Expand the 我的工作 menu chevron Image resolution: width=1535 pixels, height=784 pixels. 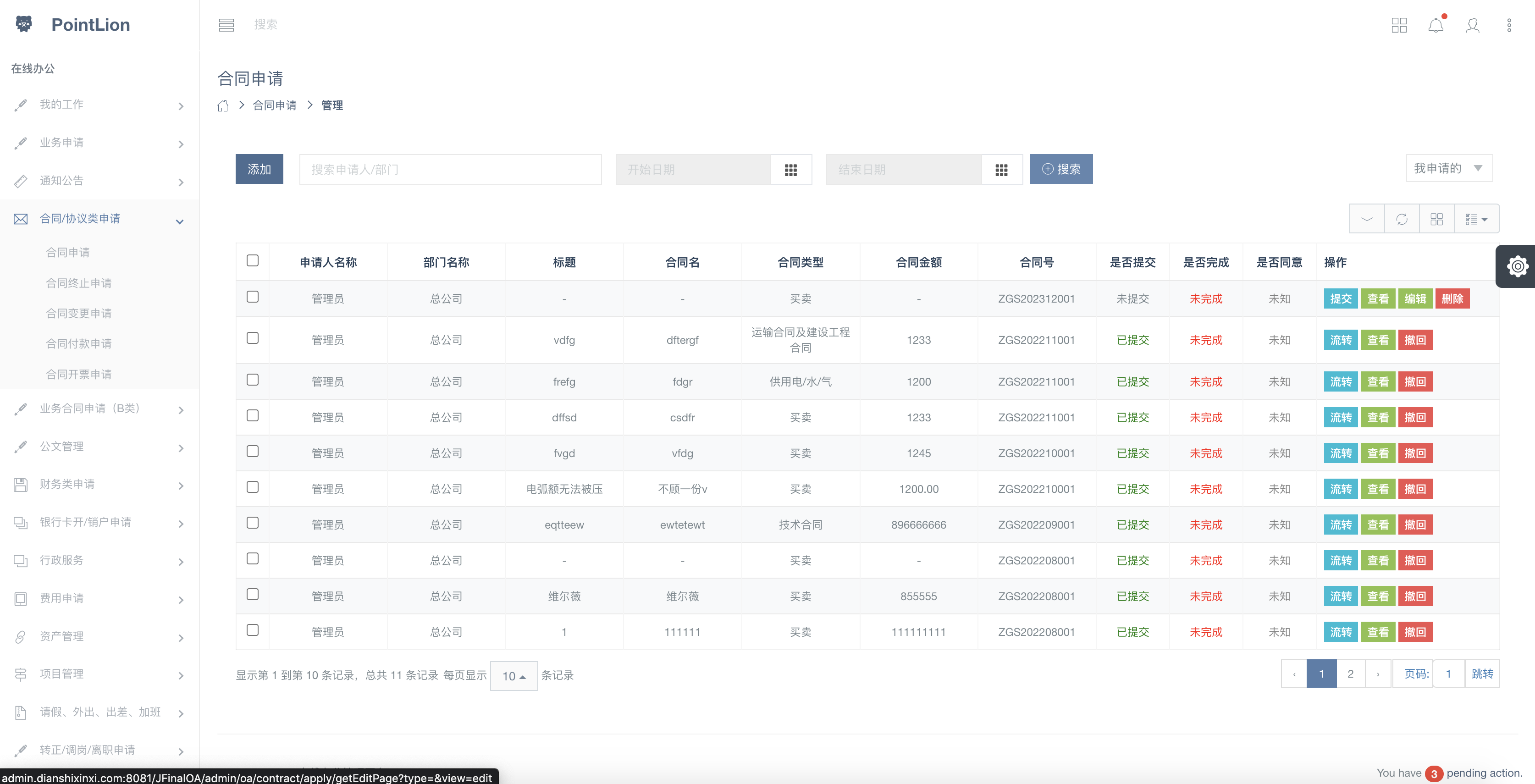click(181, 106)
